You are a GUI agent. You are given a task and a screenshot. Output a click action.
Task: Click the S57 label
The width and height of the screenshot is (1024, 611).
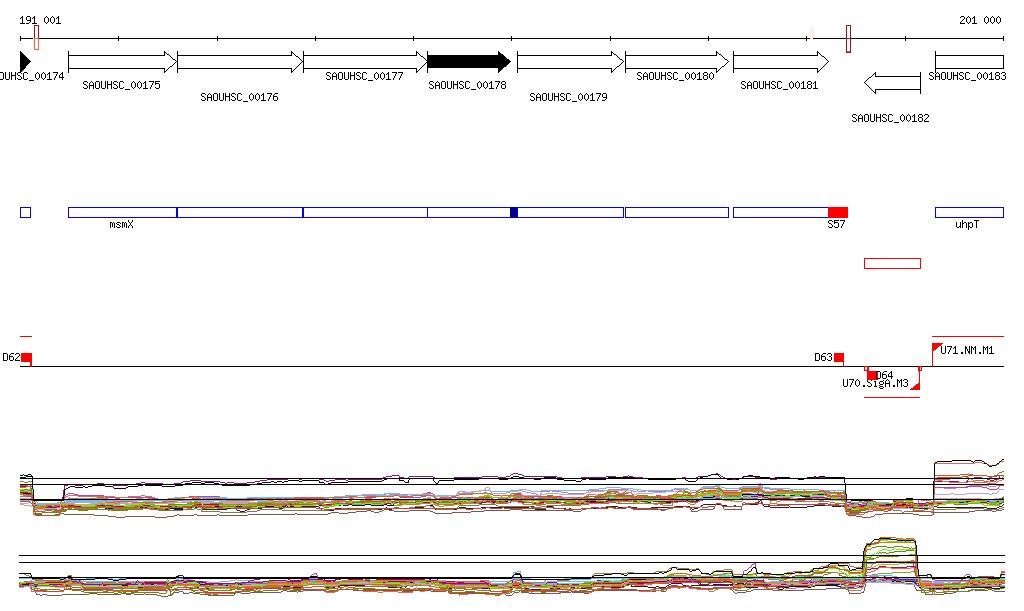[x=836, y=225]
